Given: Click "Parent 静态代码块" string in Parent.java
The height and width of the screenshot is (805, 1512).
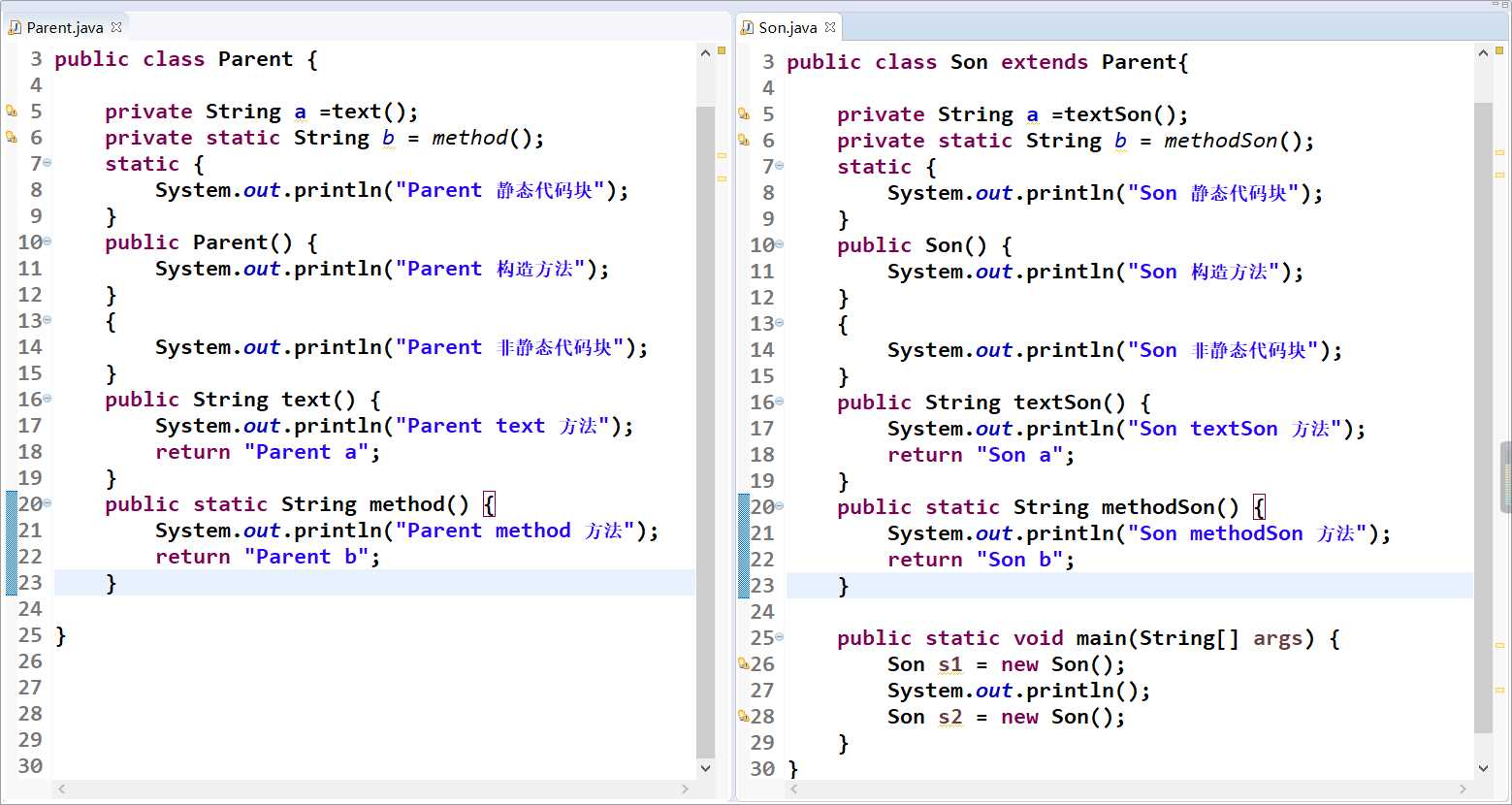Looking at the screenshot, I should 500,190.
